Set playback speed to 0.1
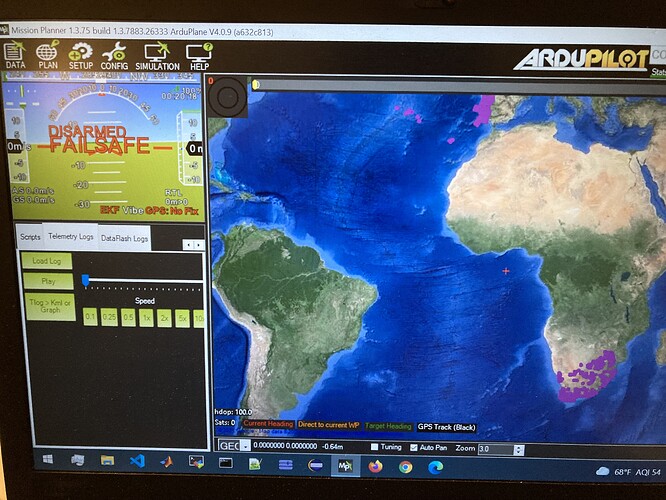 (90, 316)
